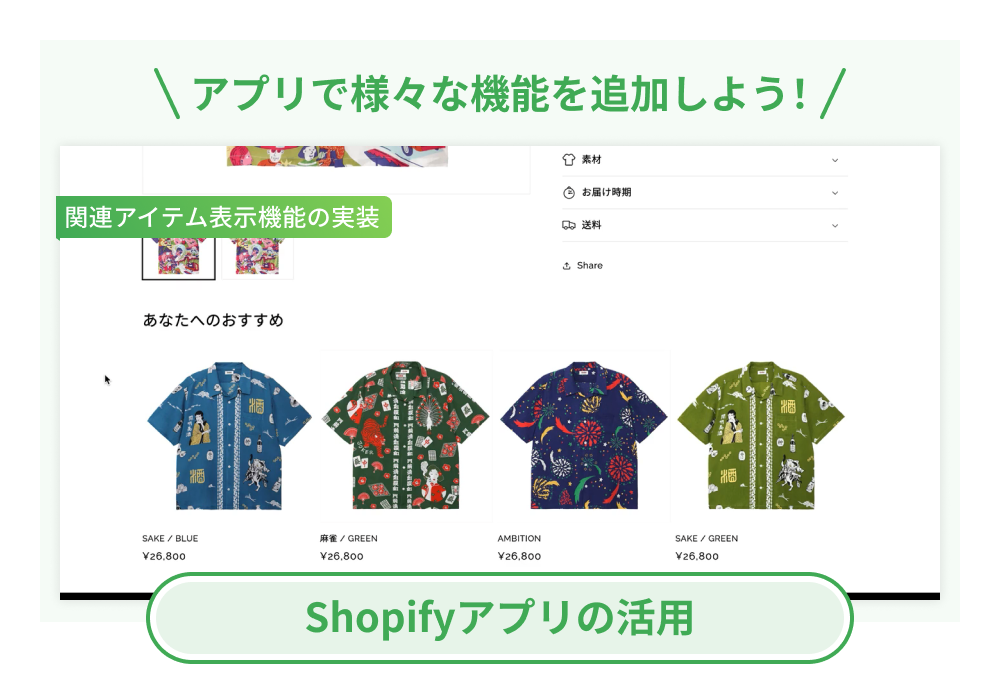Screen dimensions: 1000x700
Task: Click the Share upload icon
Action: click(x=566, y=266)
